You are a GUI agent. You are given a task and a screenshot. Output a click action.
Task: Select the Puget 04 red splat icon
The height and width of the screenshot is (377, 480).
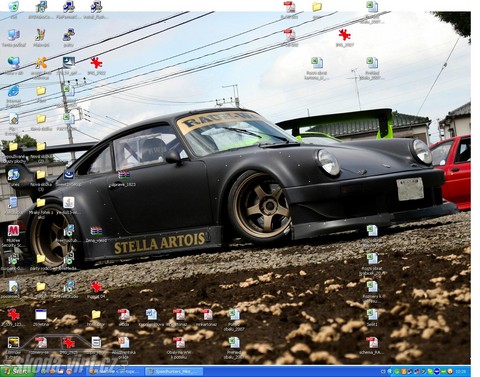[96, 287]
